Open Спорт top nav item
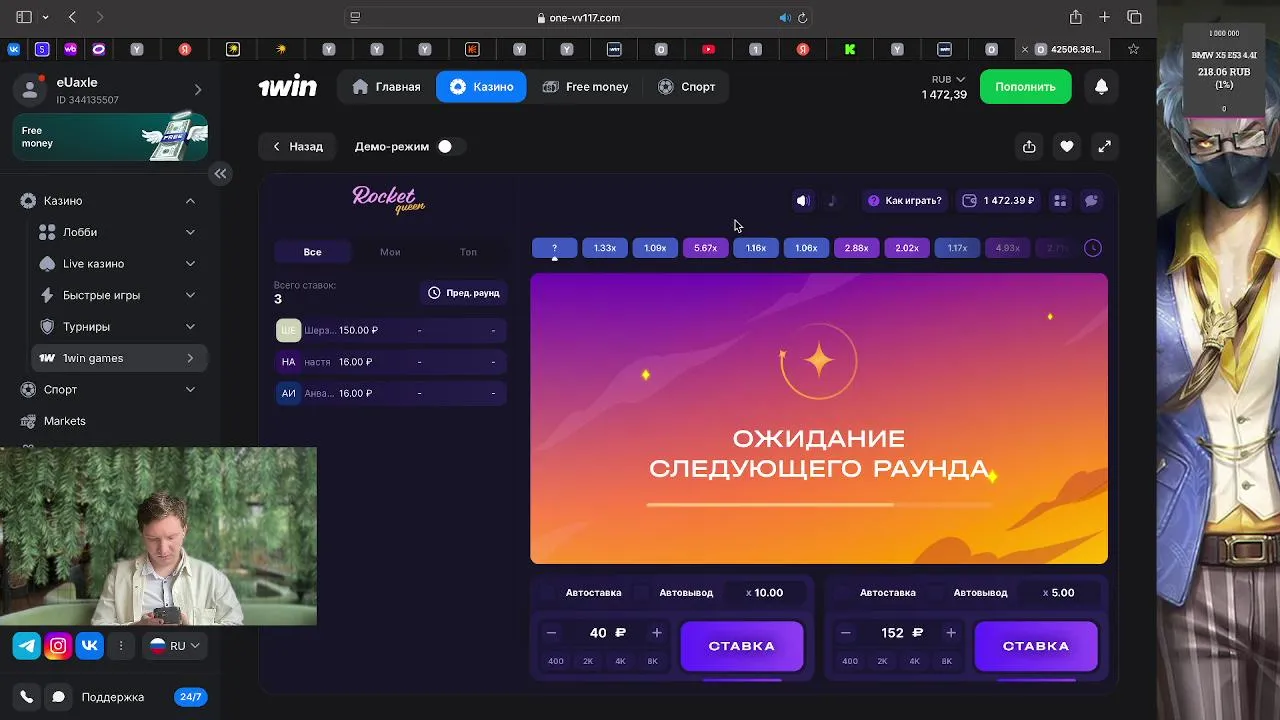This screenshot has width=1280, height=720. [x=687, y=87]
